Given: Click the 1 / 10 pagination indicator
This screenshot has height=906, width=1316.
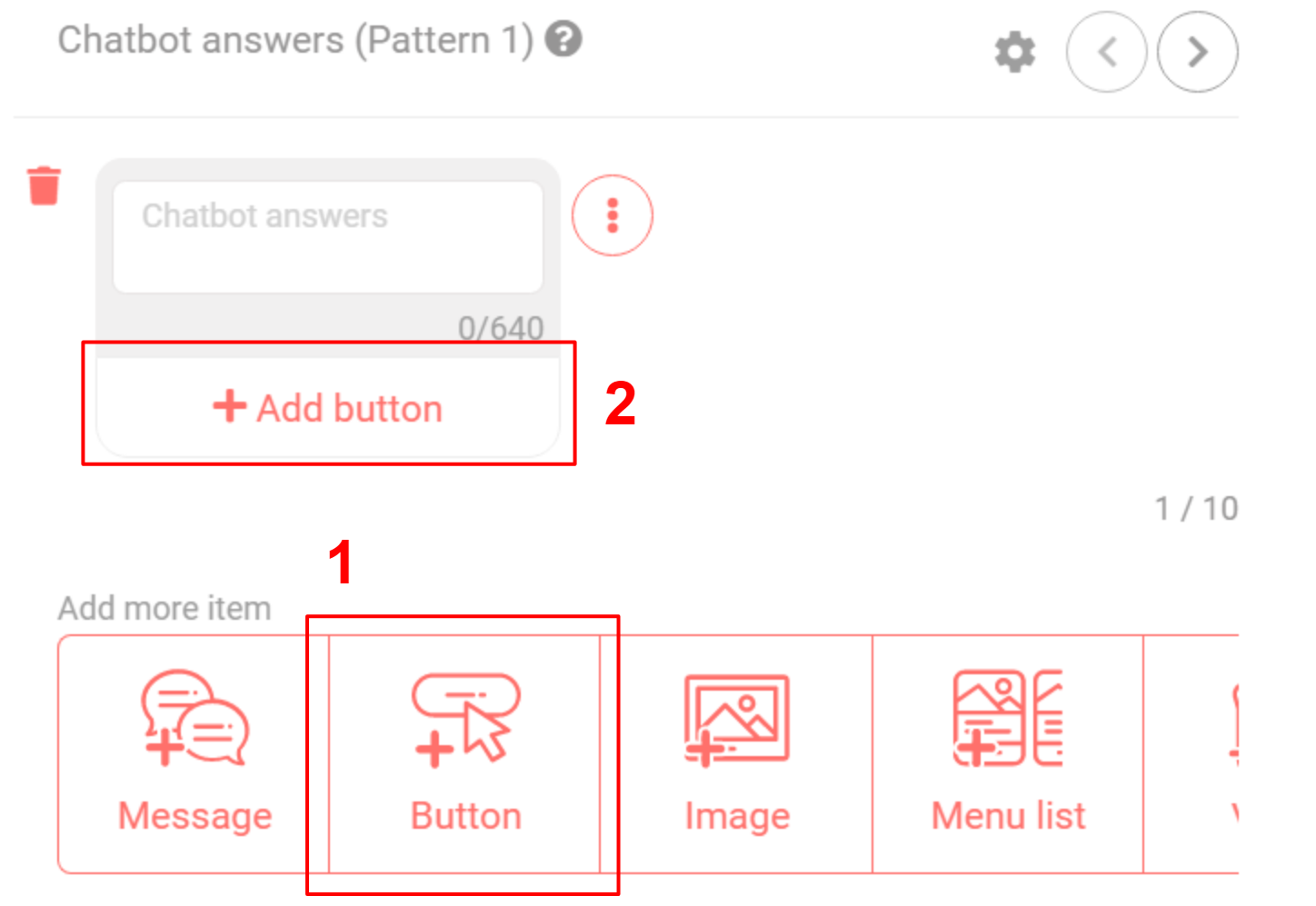Looking at the screenshot, I should click(x=1197, y=509).
